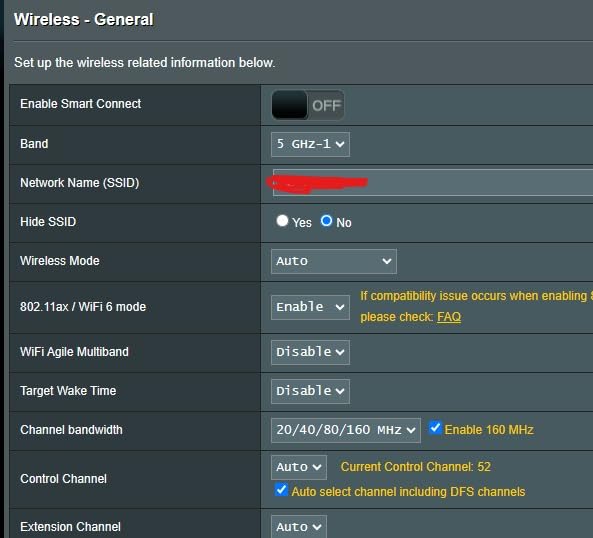Toggle the Enable Smart Connect switch
Screen dimensions: 593x538
click(x=308, y=105)
